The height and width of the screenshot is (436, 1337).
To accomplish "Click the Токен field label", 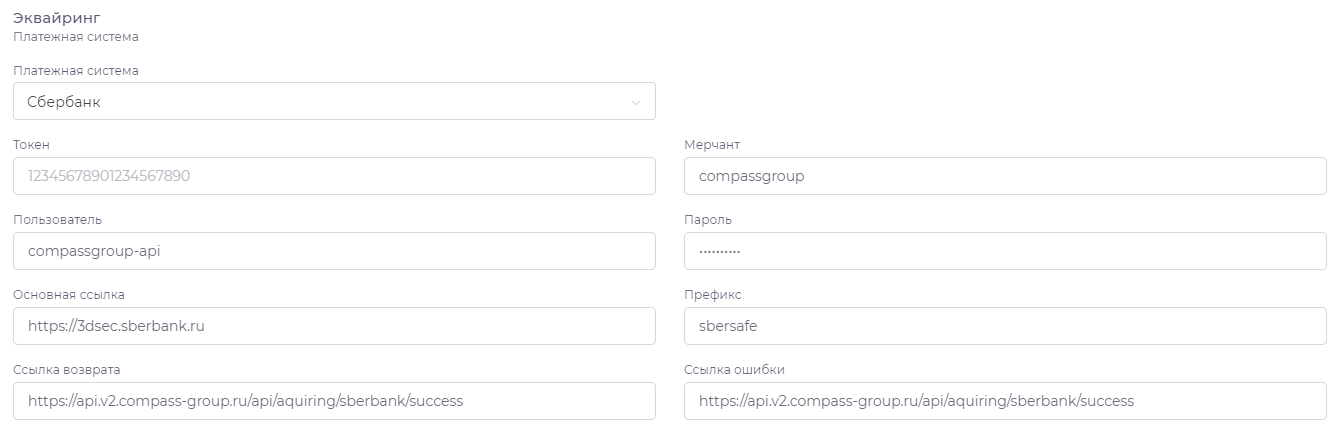I will point(31,145).
